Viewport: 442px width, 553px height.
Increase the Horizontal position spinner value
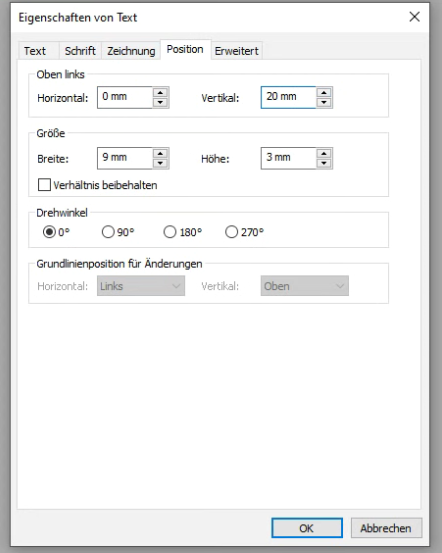(161, 92)
